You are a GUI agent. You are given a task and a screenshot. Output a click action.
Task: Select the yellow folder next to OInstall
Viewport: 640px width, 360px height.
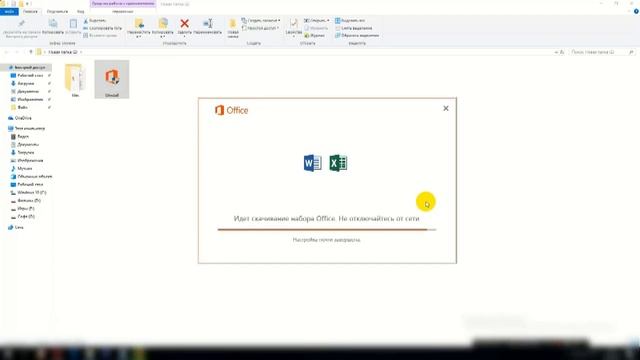point(75,80)
